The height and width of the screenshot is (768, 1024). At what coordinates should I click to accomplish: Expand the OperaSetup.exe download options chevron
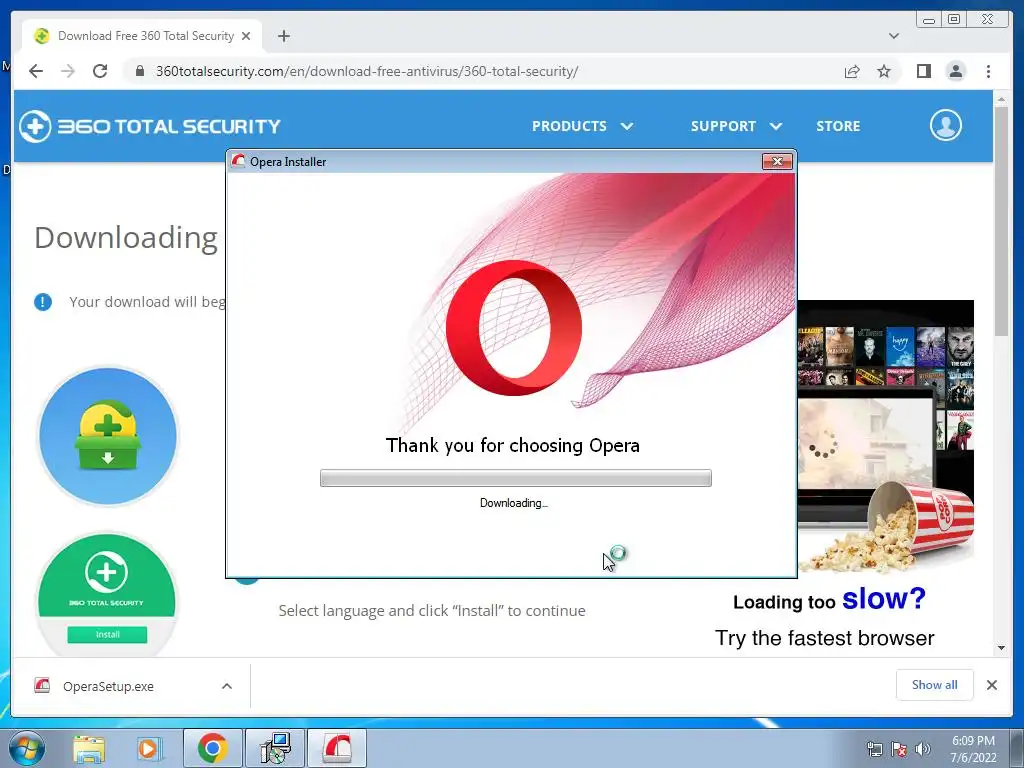(227, 686)
